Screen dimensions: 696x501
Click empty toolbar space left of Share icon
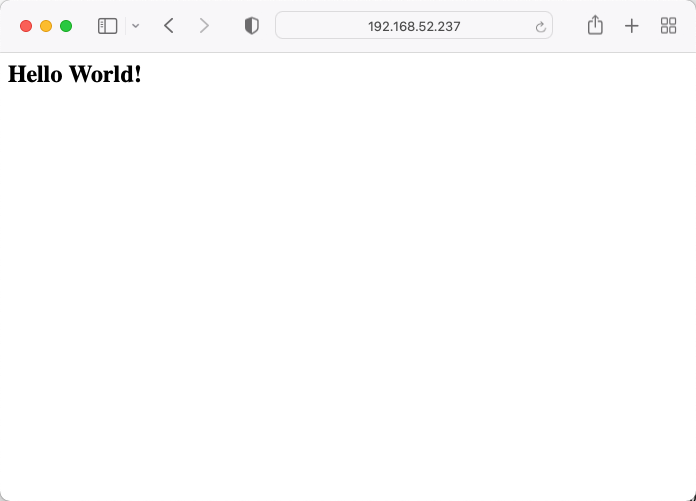[x=569, y=26]
